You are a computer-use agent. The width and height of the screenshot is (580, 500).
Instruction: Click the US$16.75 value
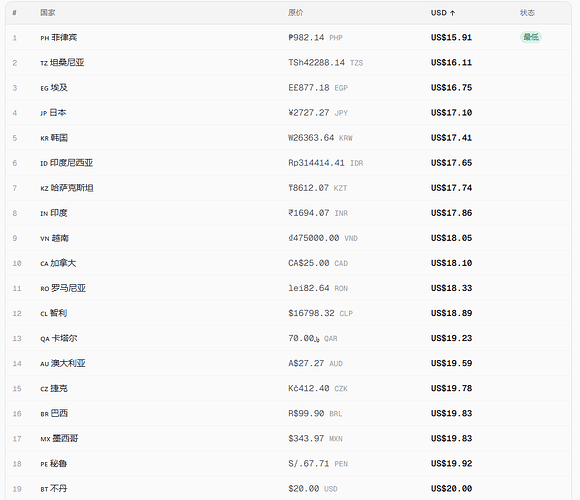point(451,88)
